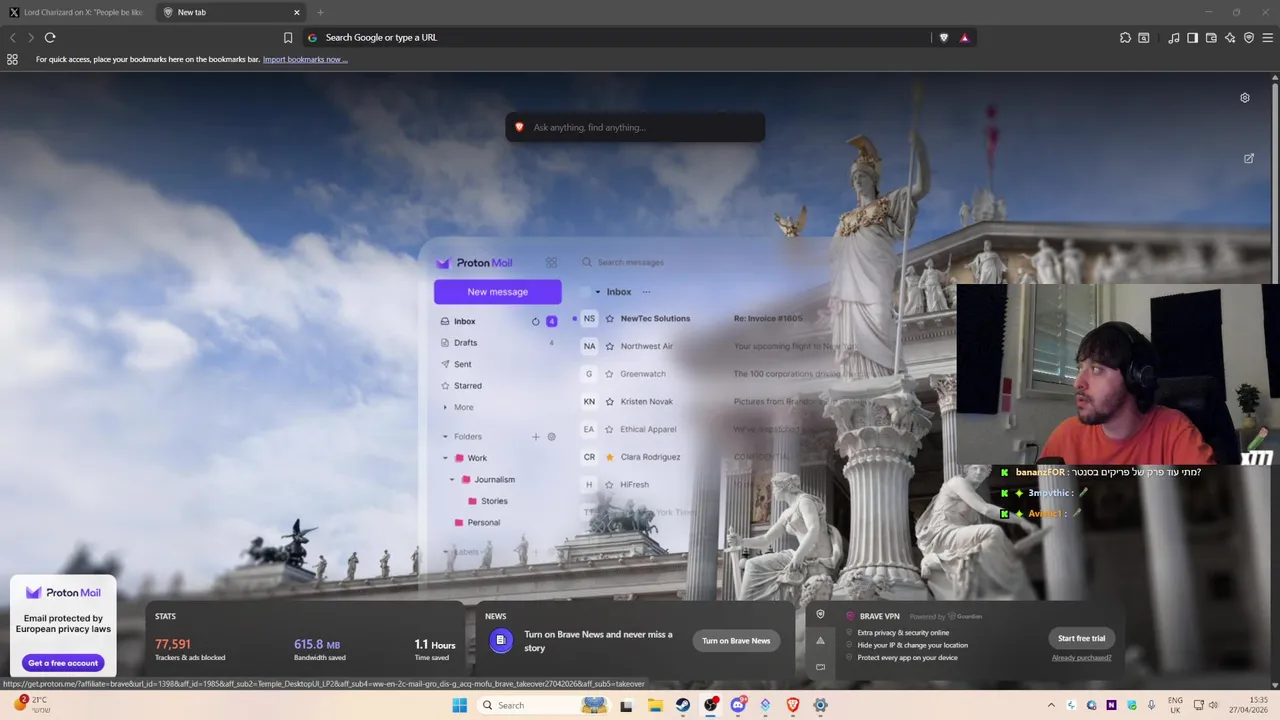
Task: Open the Windows Start menu
Action: 459,705
